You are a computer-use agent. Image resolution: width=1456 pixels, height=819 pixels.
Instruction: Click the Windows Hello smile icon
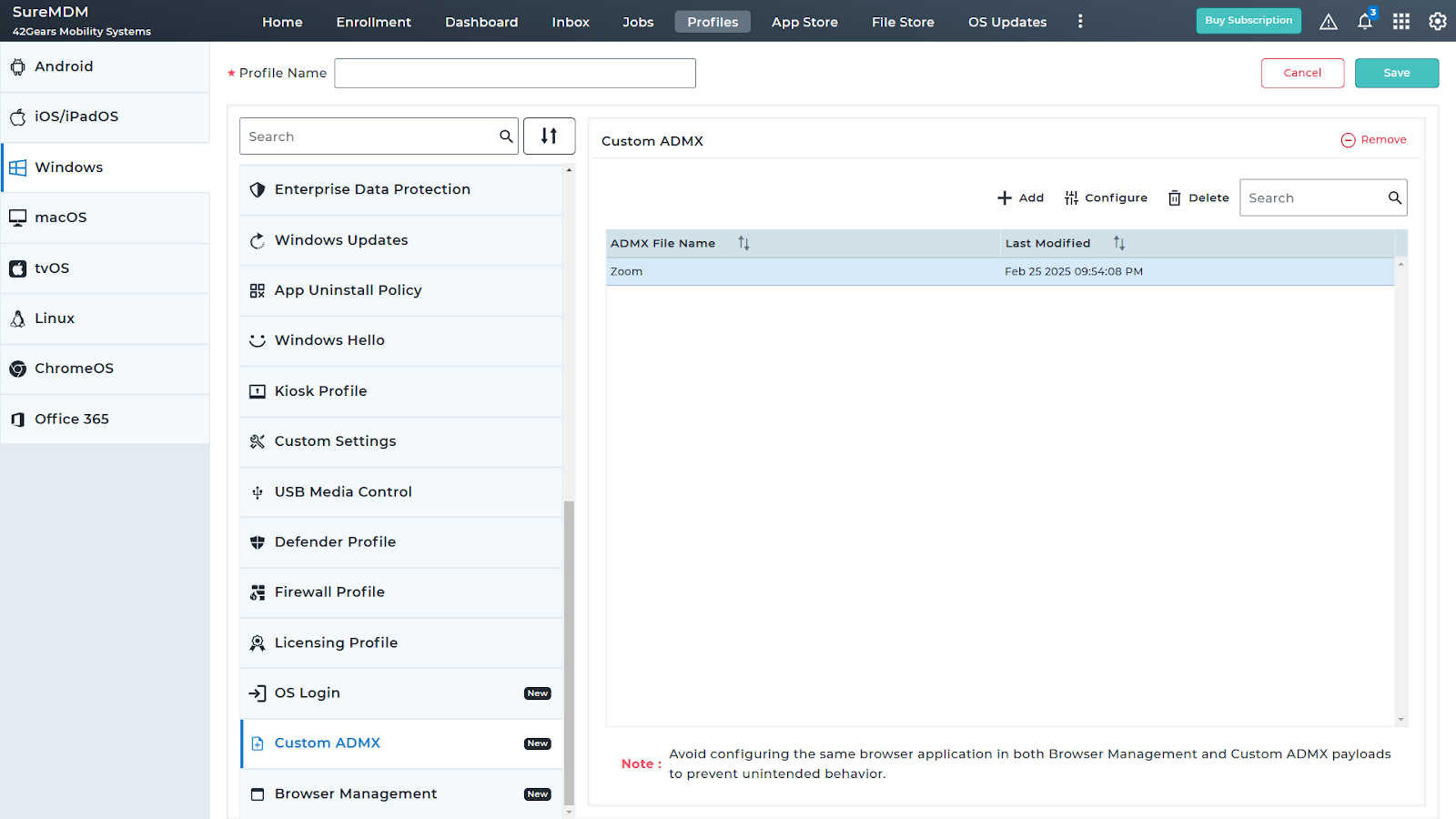pyautogui.click(x=258, y=340)
